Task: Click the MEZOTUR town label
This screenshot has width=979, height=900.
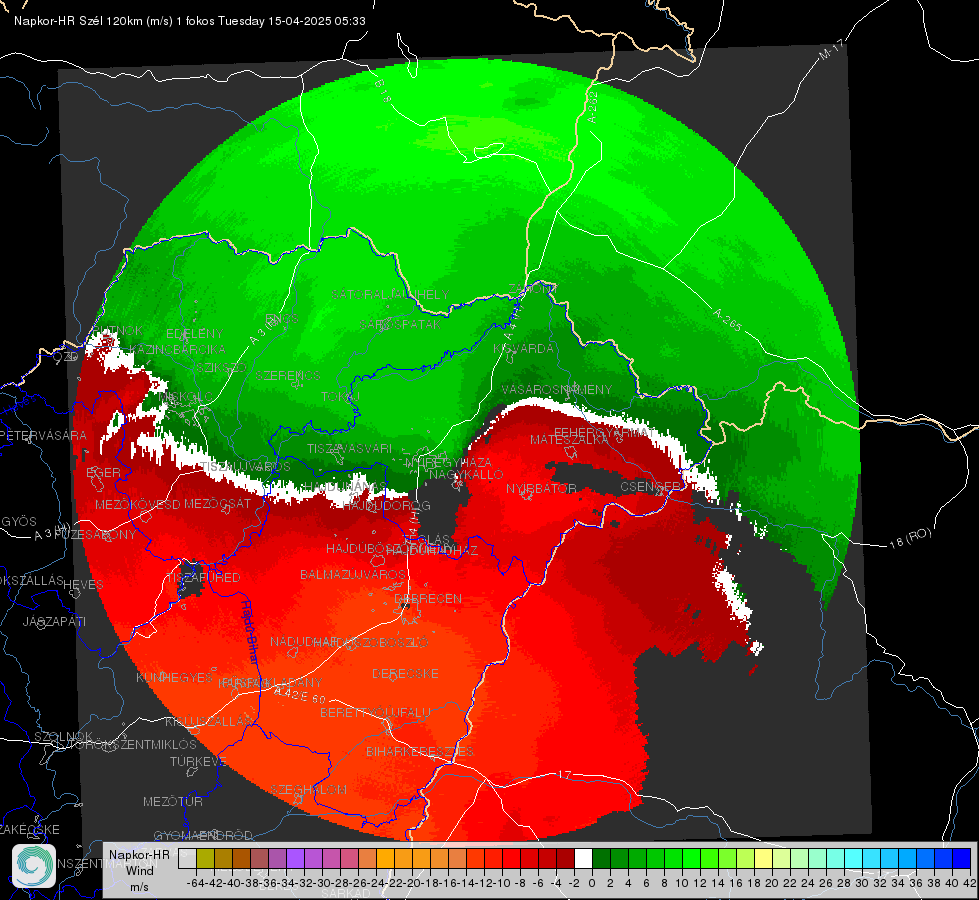Action: pos(173,801)
